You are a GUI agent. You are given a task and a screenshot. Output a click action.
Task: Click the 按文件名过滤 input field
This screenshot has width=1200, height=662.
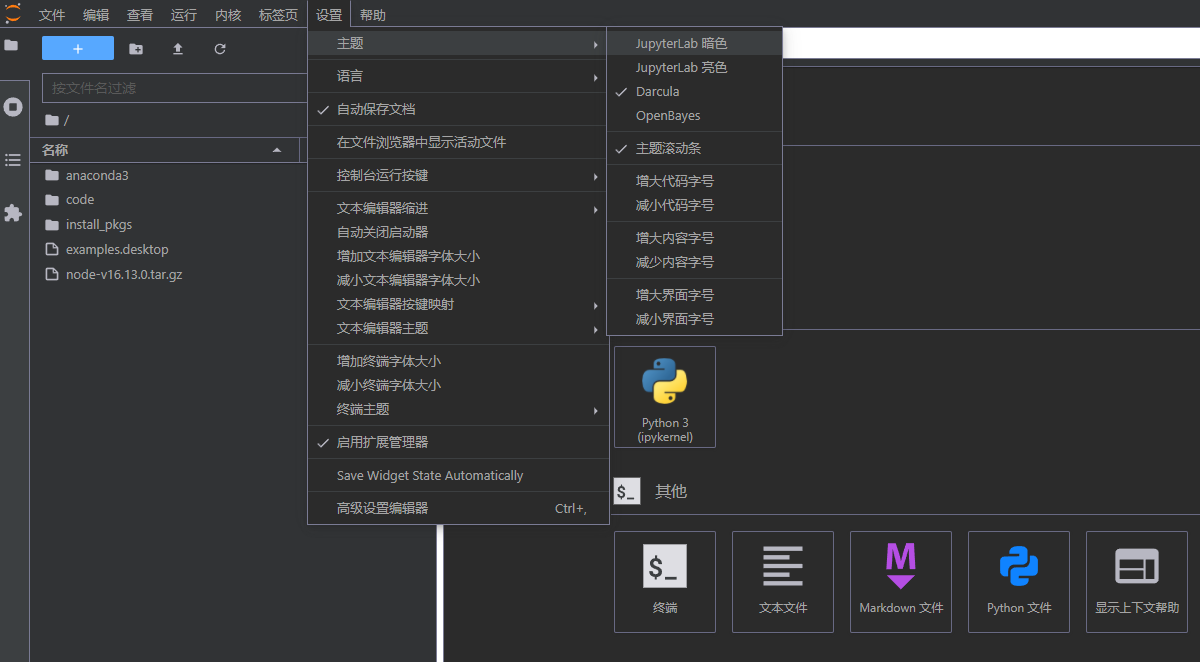tap(175, 88)
